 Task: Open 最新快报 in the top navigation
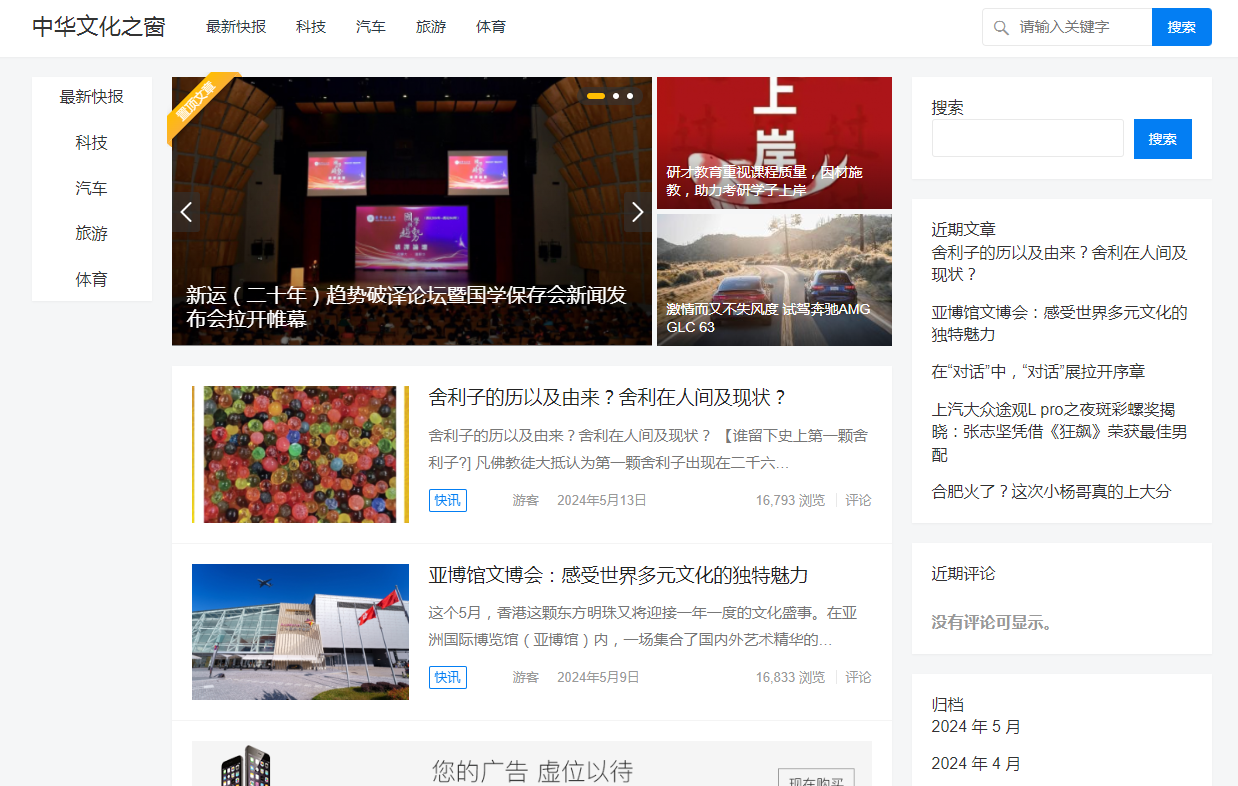point(236,27)
